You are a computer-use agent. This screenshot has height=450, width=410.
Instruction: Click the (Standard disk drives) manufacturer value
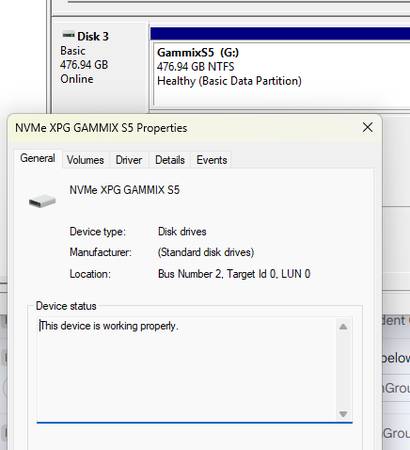pyautogui.click(x=206, y=252)
